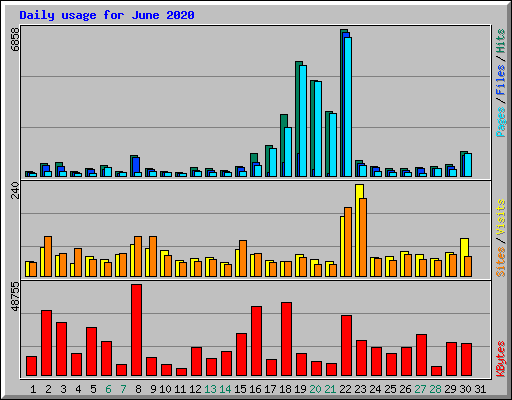This screenshot has height=400, width=512.
Task: Select the red KBytes bar for day 2
Action: (x=46, y=343)
